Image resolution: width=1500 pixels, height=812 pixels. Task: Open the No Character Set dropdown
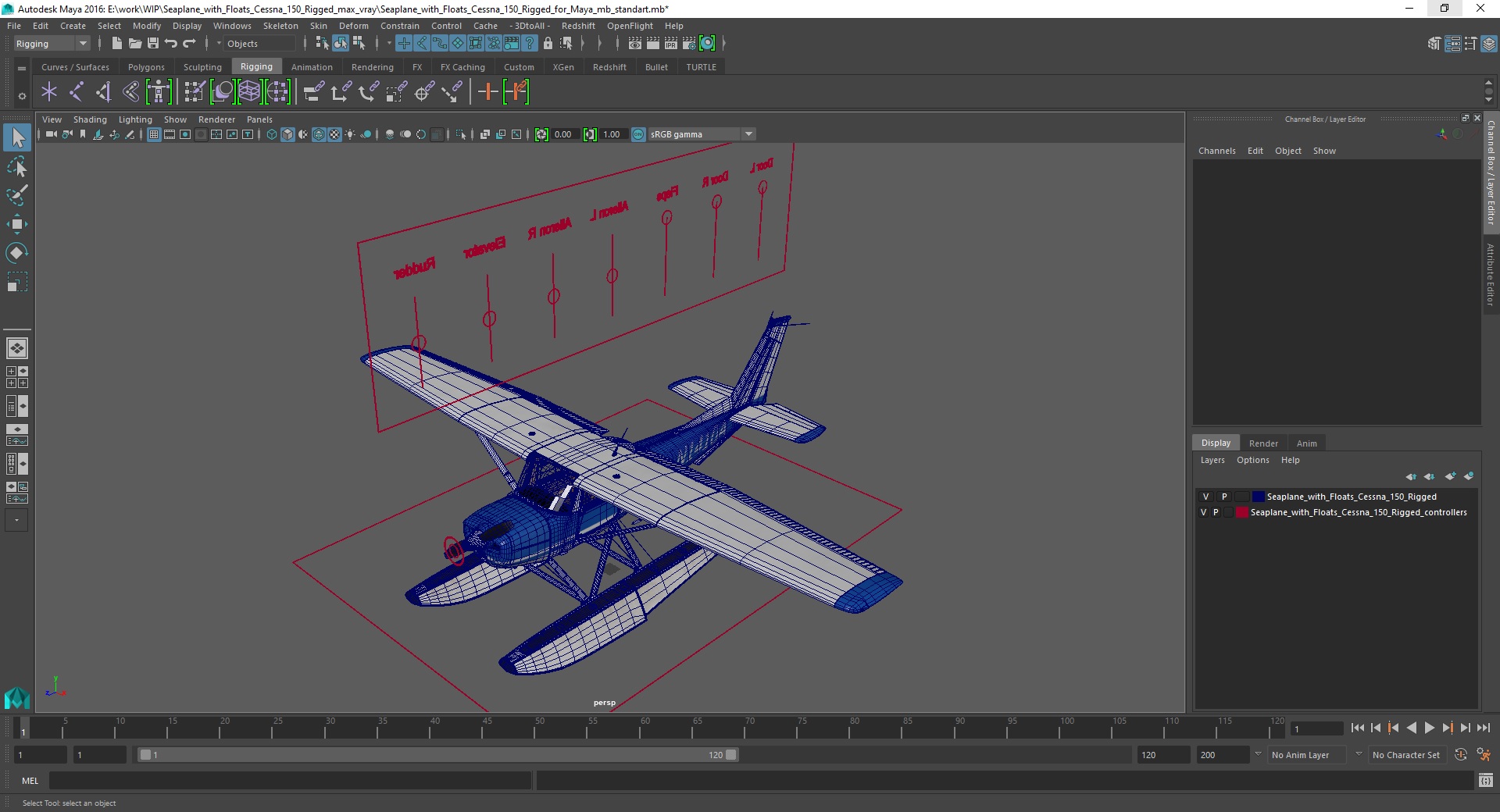[1406, 755]
